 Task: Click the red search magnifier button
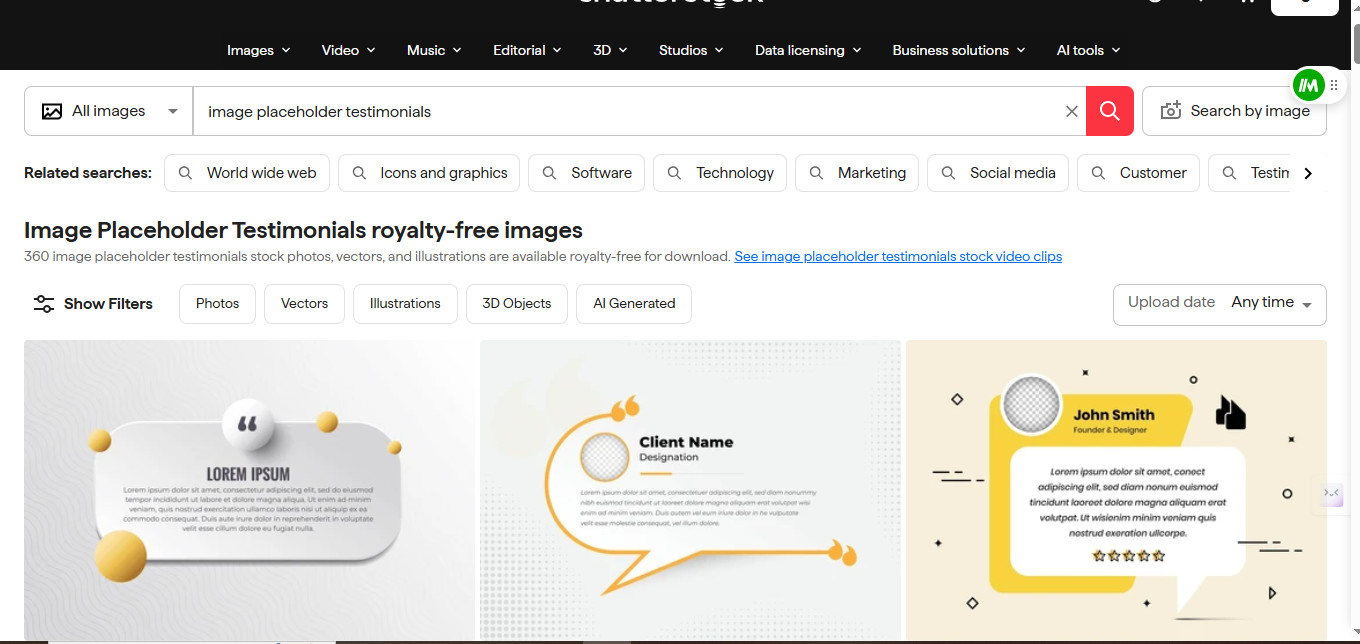tap(1109, 111)
